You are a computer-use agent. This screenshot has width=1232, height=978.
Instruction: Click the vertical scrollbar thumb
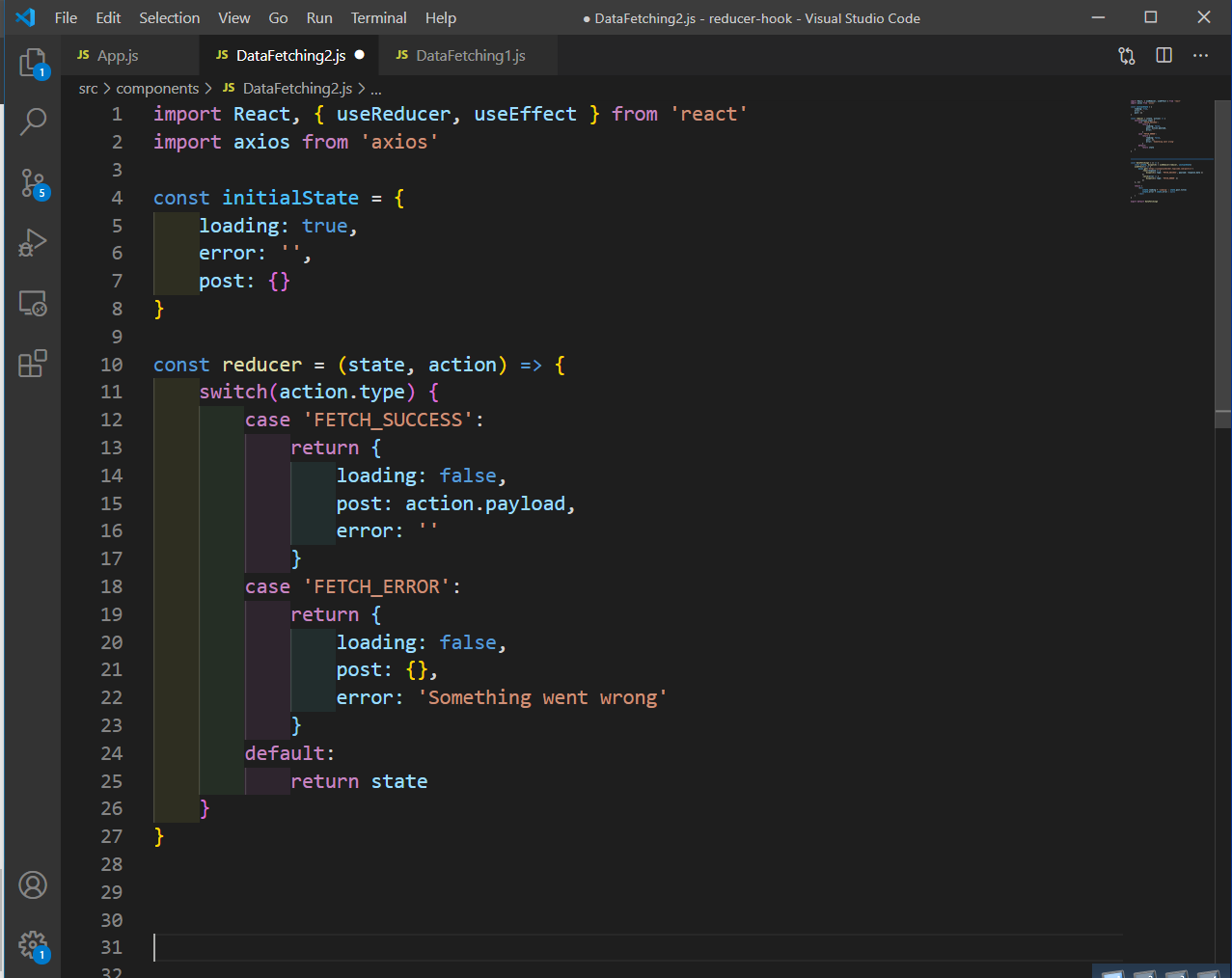[1223, 263]
